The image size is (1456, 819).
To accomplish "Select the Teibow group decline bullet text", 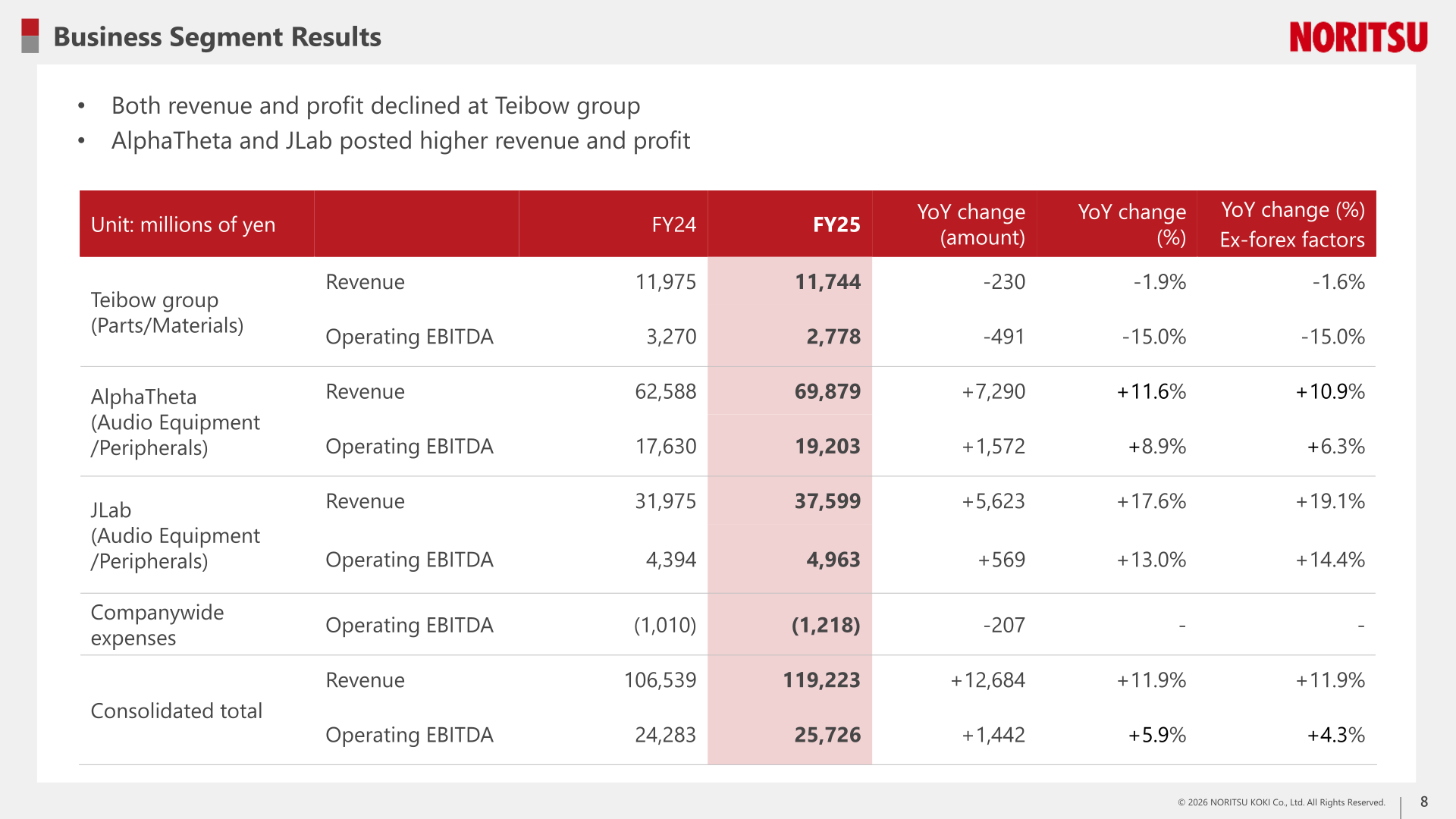I will click(x=375, y=105).
